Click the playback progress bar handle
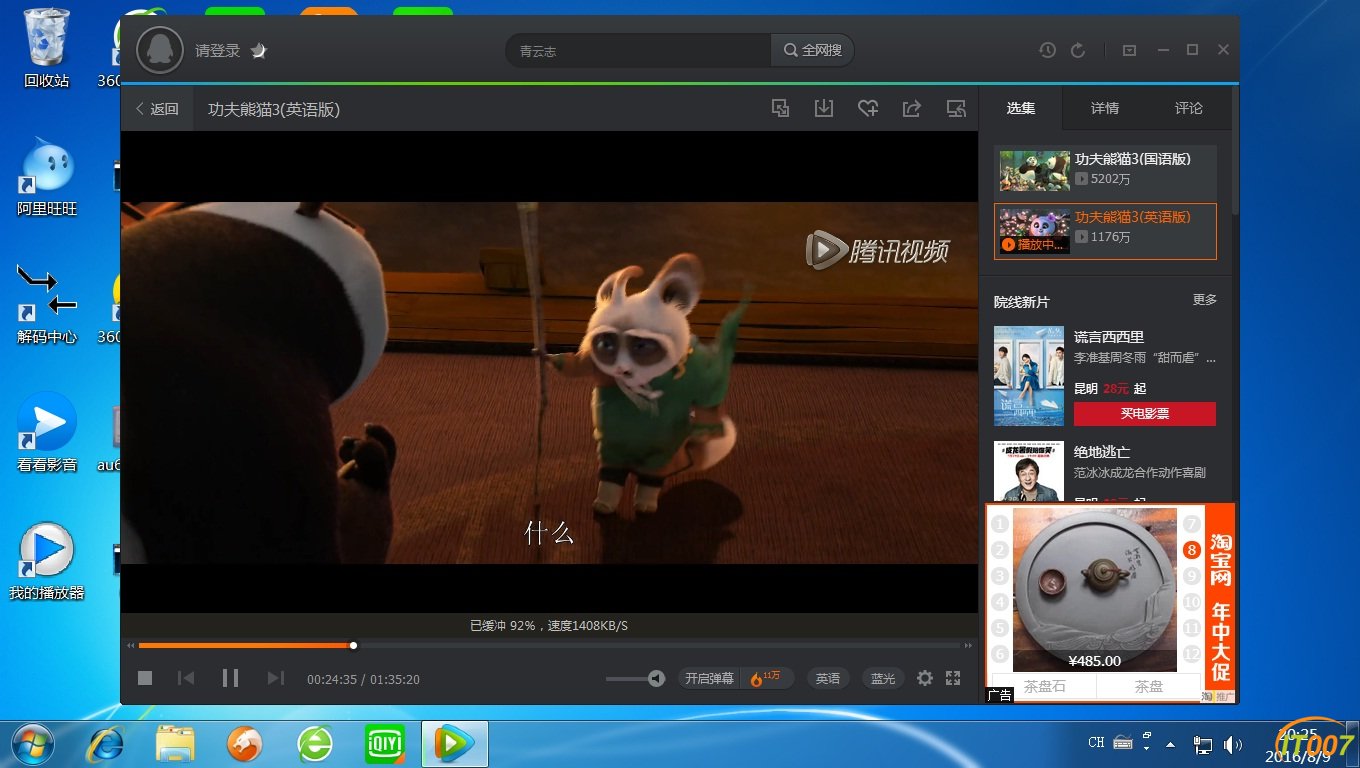Viewport: 1360px width, 768px height. 353,645
